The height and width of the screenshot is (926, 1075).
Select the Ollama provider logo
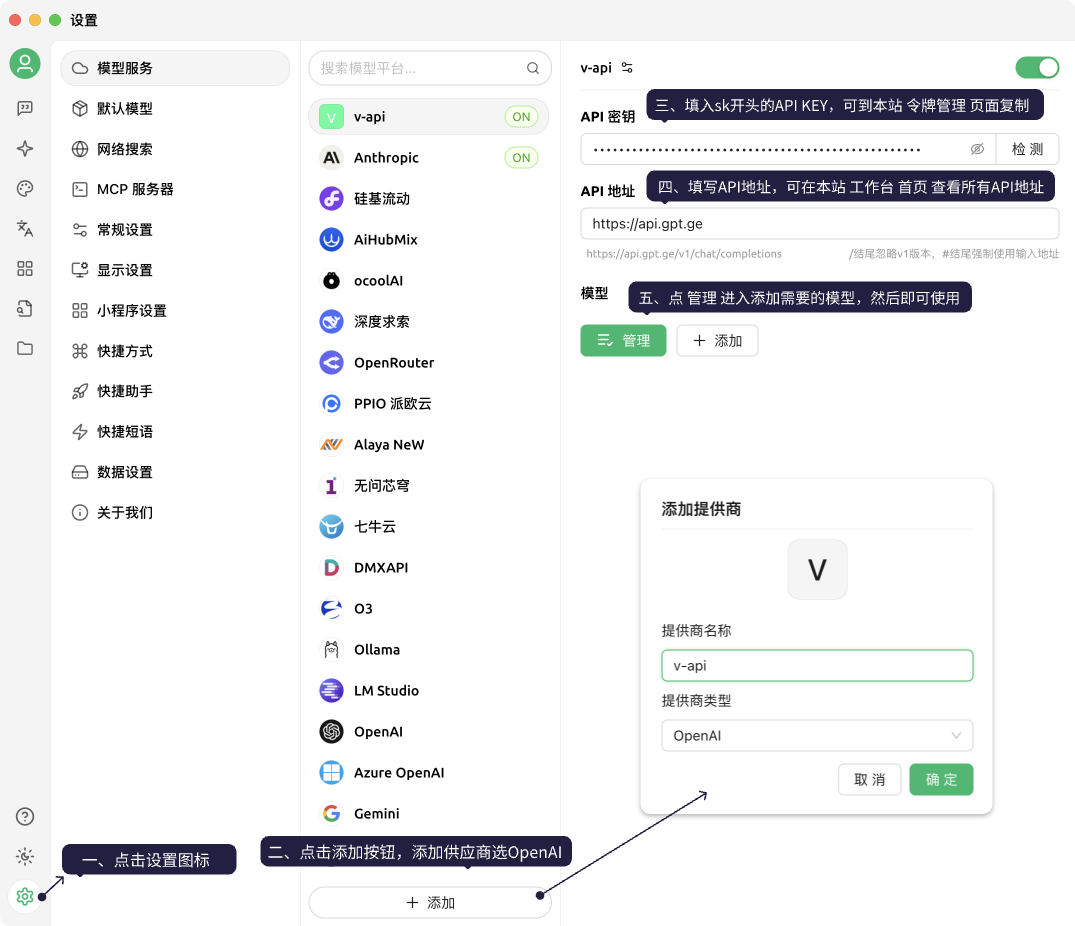coord(331,650)
